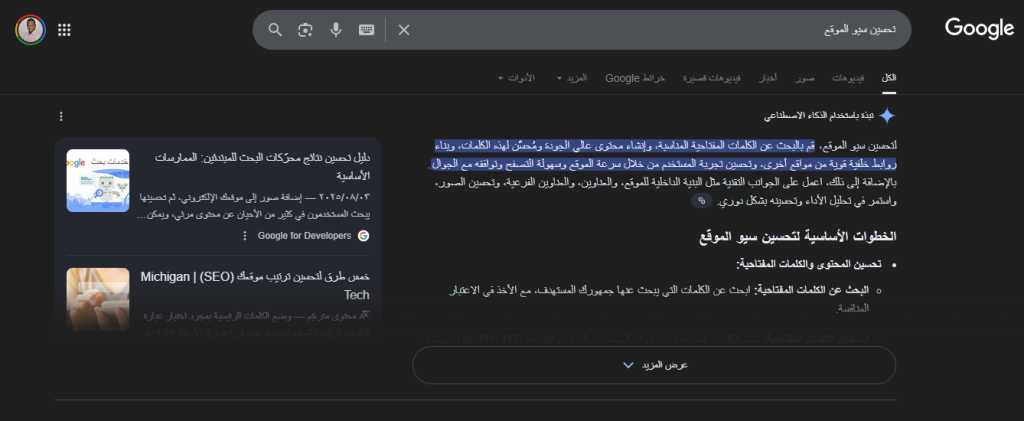Click عرض المزيد show more button
Viewport: 1024px width, 421px height.
[x=654, y=365]
